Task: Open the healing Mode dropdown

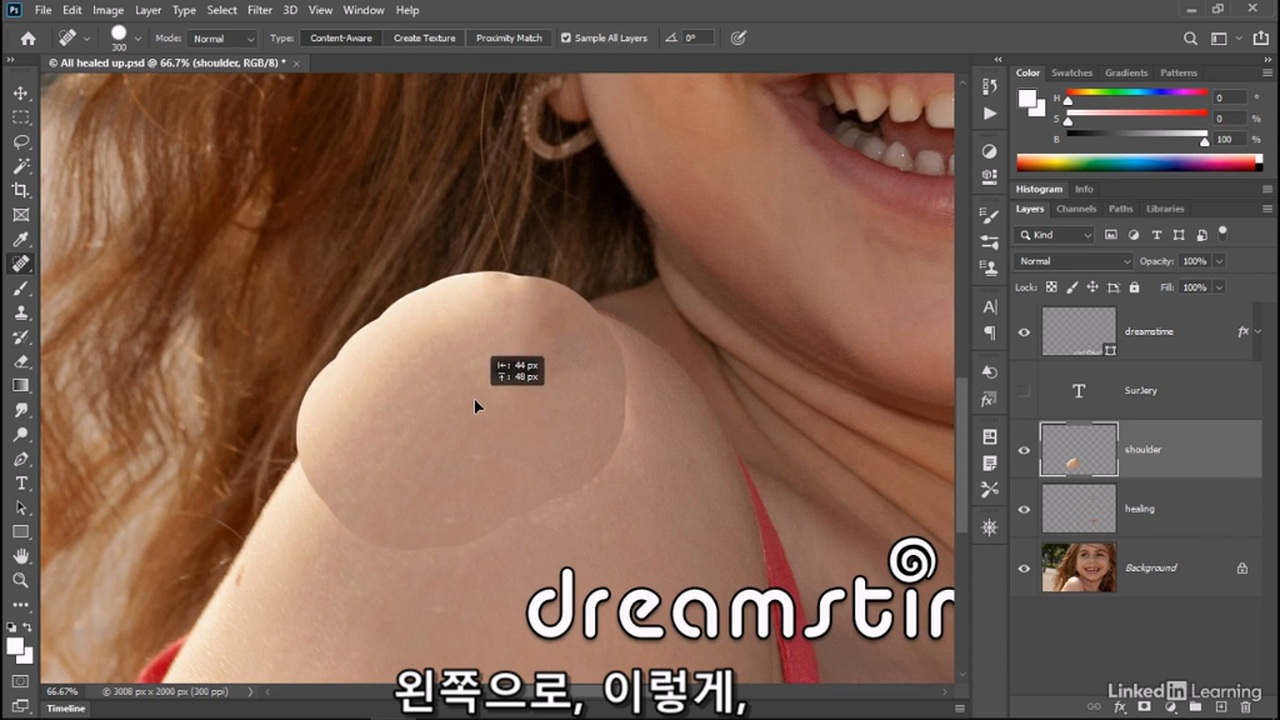Action: coord(222,38)
